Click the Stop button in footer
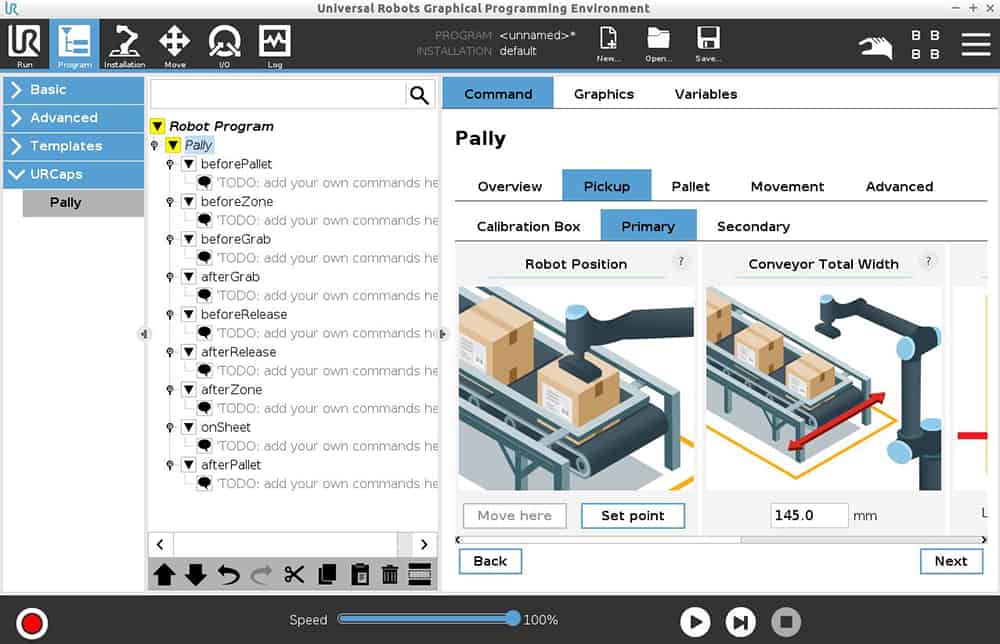1000x644 pixels. pyautogui.click(x=786, y=622)
